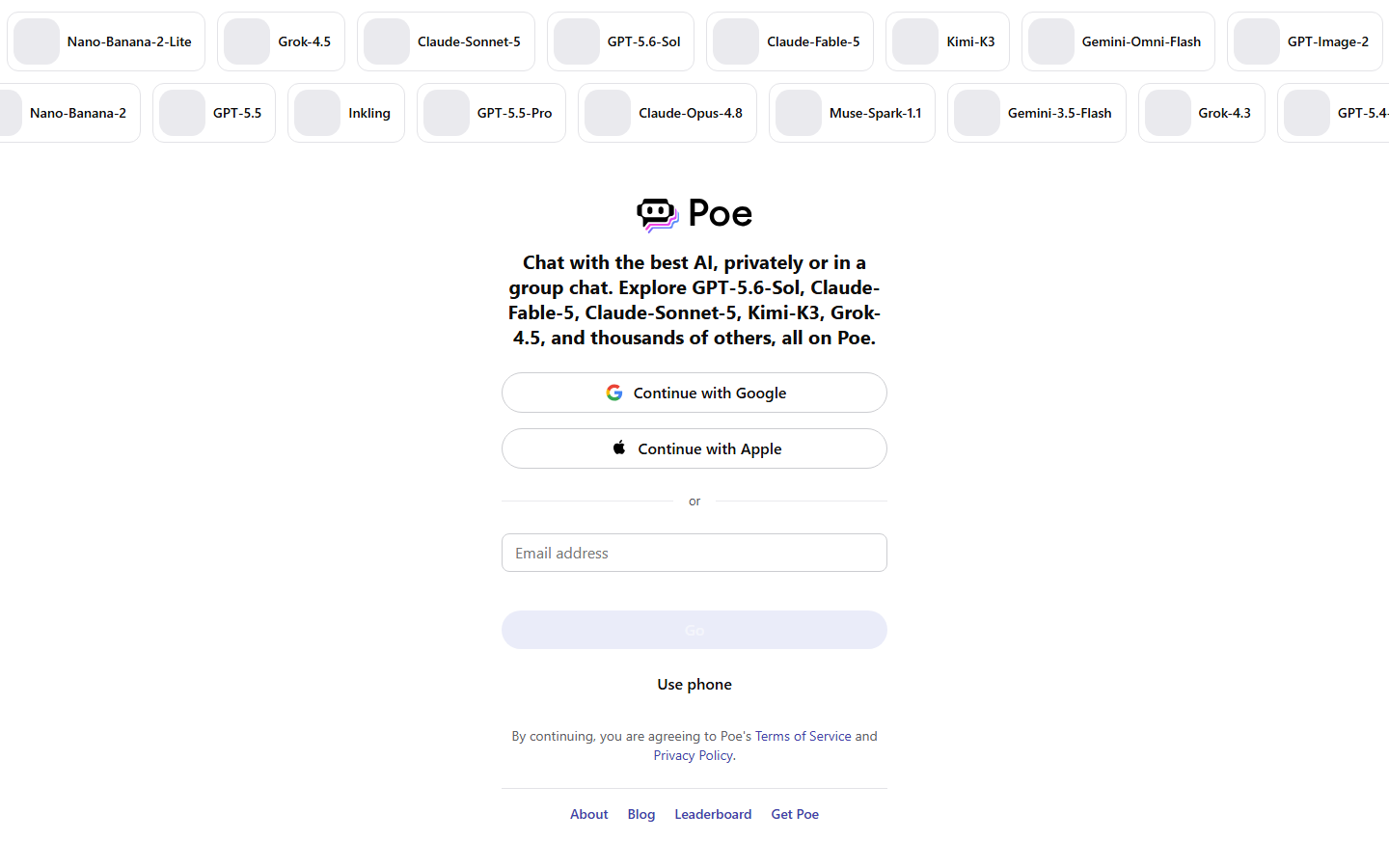Open the Gemini-Omni-Flash bot chip
This screenshot has width=1389, height=868.
click(x=1118, y=41)
